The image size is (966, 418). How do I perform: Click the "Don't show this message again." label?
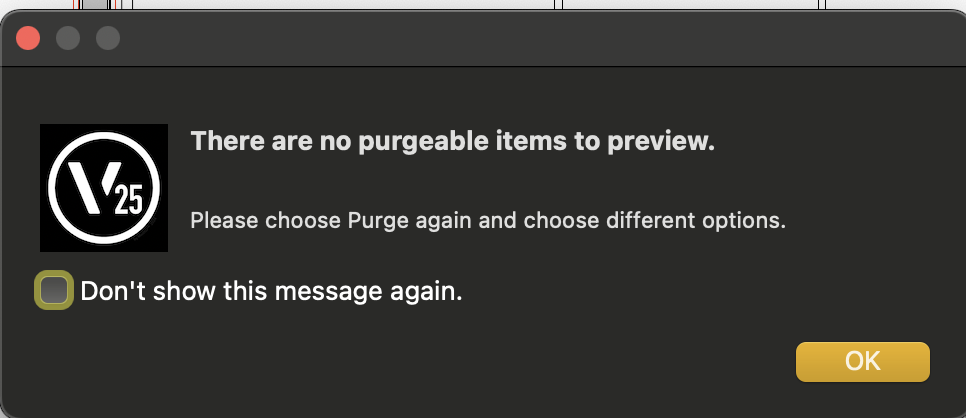271,292
